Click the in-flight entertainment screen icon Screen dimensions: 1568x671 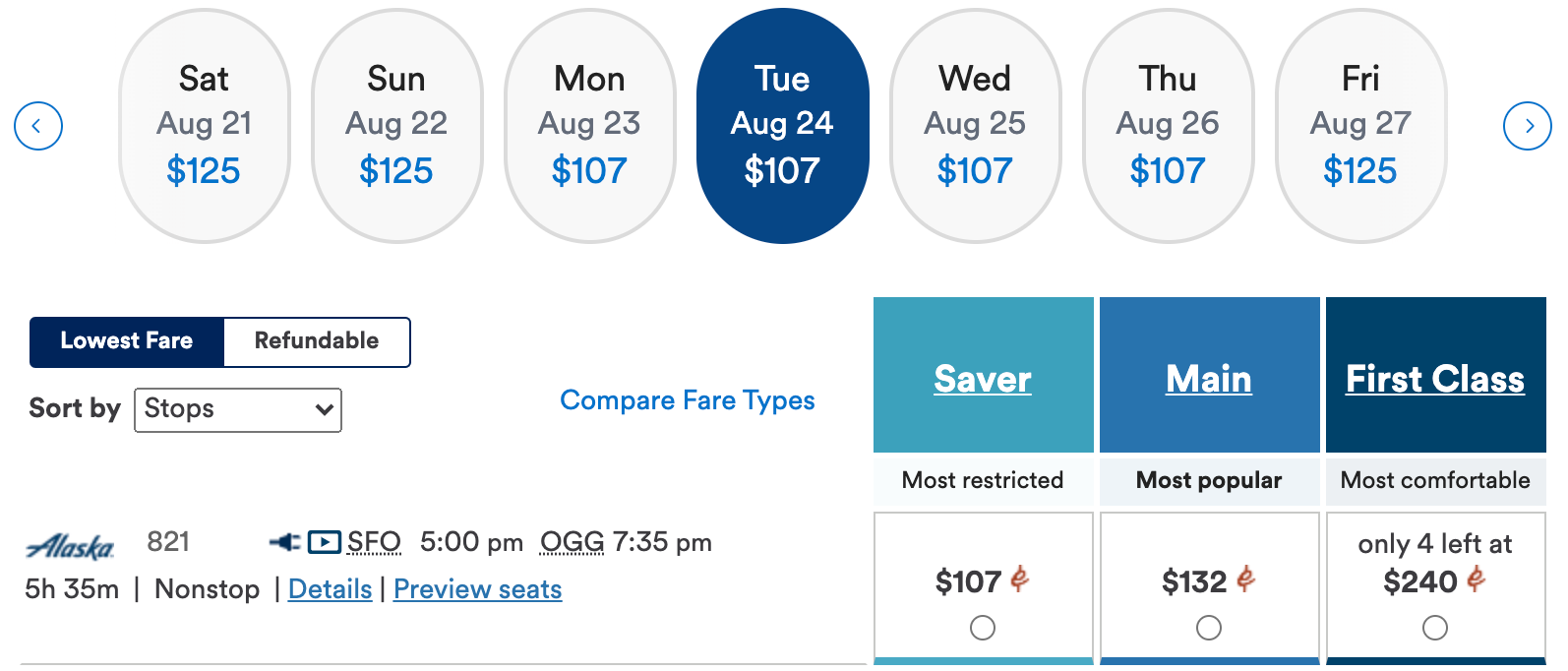click(x=325, y=542)
